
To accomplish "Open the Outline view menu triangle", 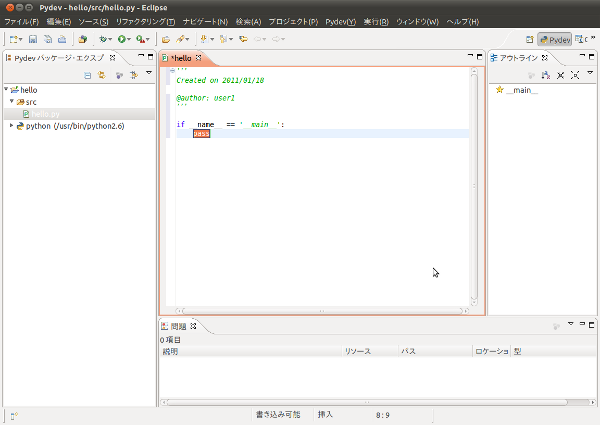I will coord(590,73).
